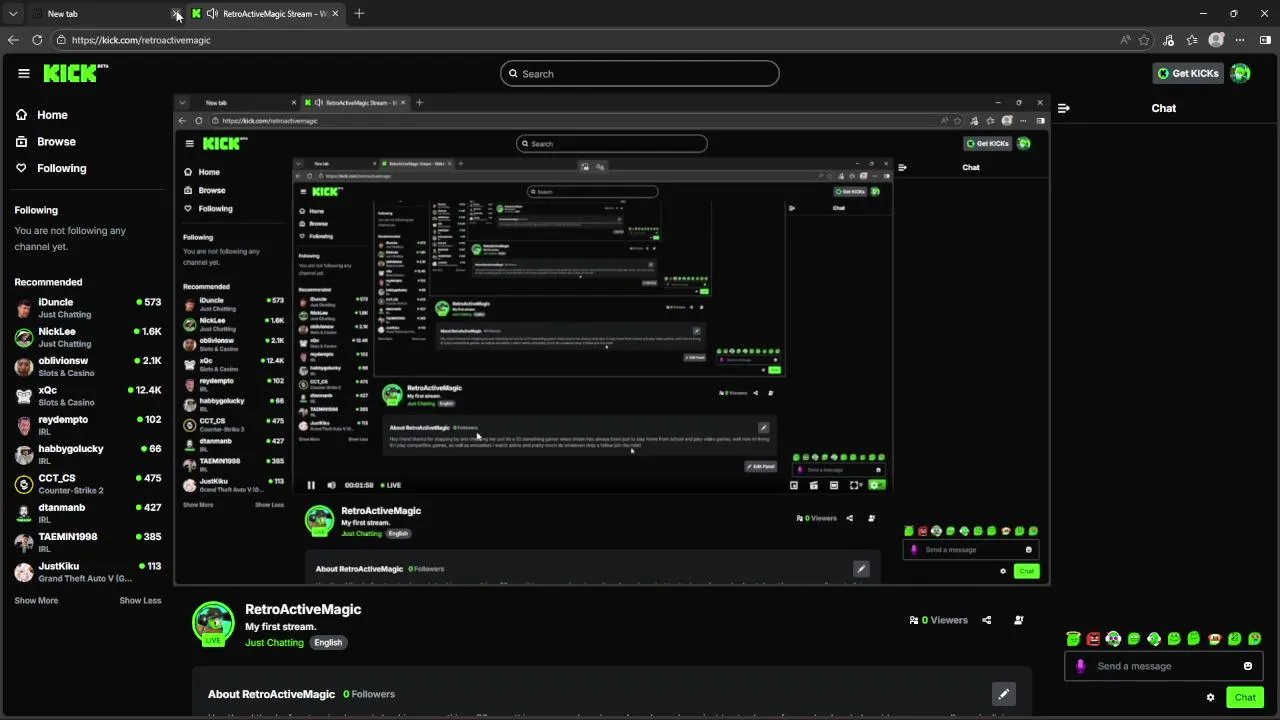The width and height of the screenshot is (1280, 720).
Task: Open browser profile icon
Action: point(1216,40)
